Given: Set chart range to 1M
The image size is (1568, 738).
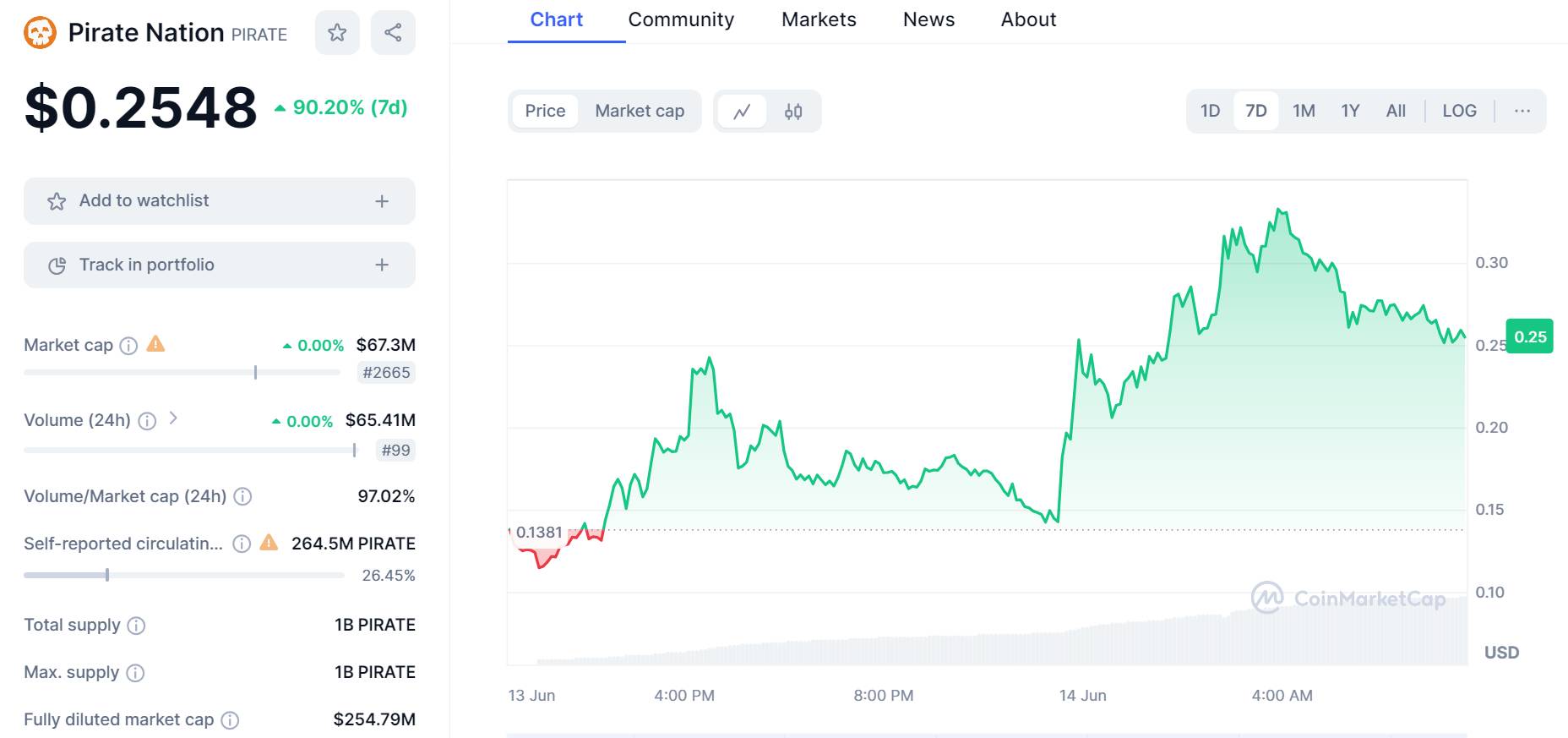Looking at the screenshot, I should coord(1304,111).
